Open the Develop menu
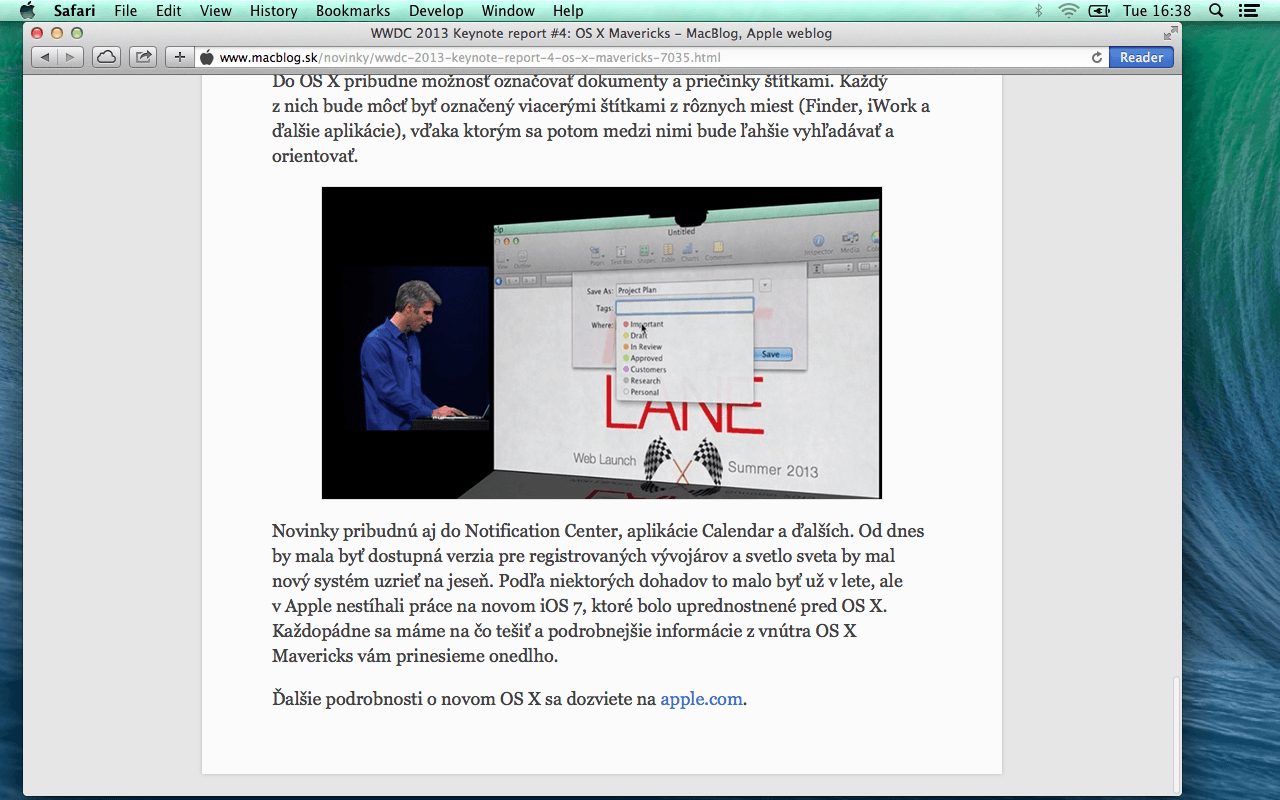Screen dimensions: 1280x800 click(436, 11)
